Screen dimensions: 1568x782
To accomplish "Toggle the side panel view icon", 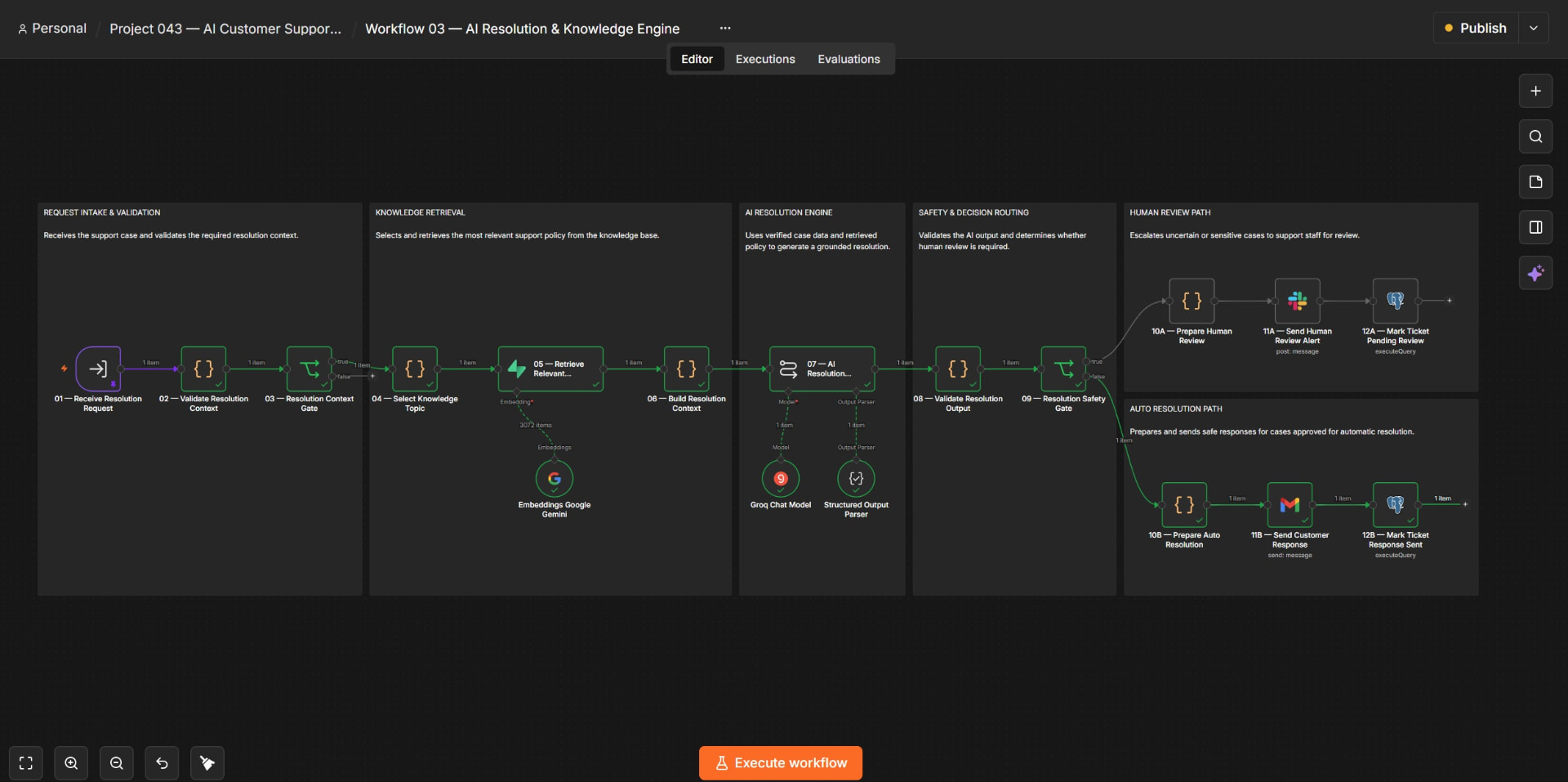I will (1535, 227).
